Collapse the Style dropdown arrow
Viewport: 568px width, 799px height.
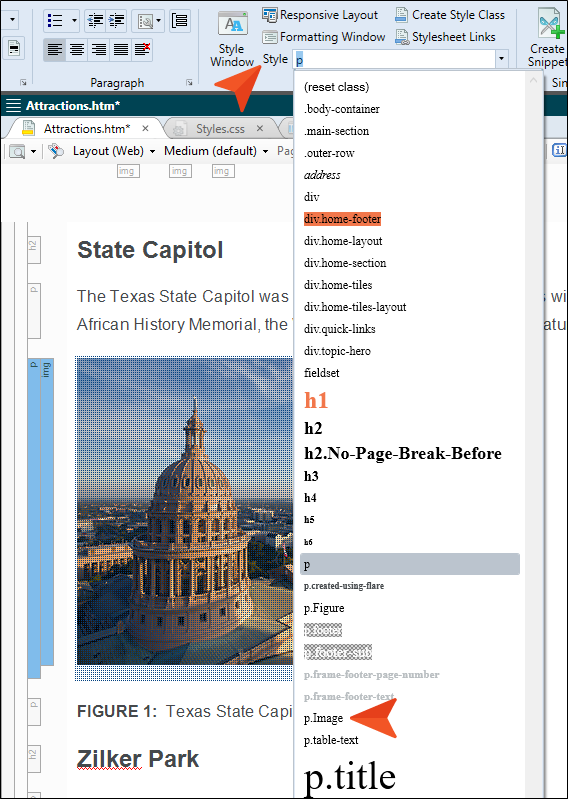click(502, 60)
